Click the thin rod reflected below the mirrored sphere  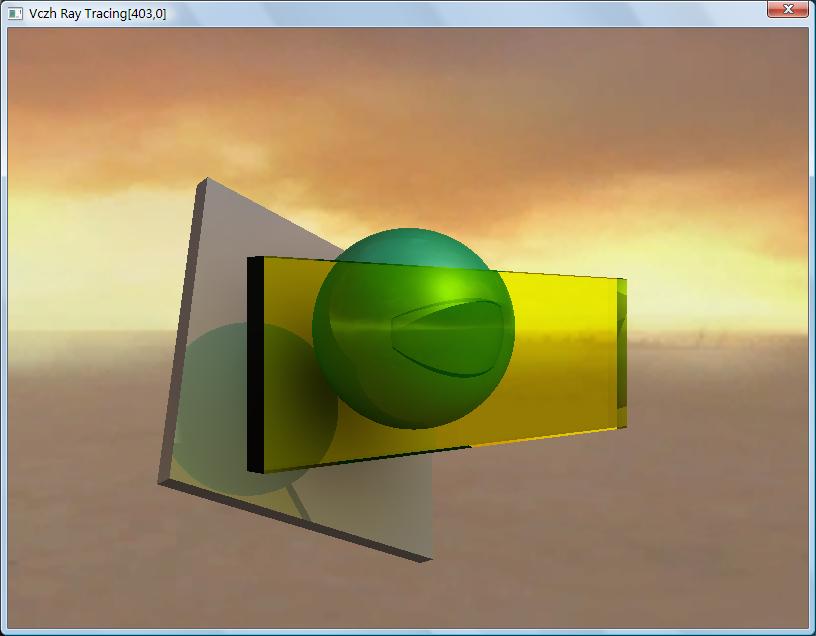299,502
